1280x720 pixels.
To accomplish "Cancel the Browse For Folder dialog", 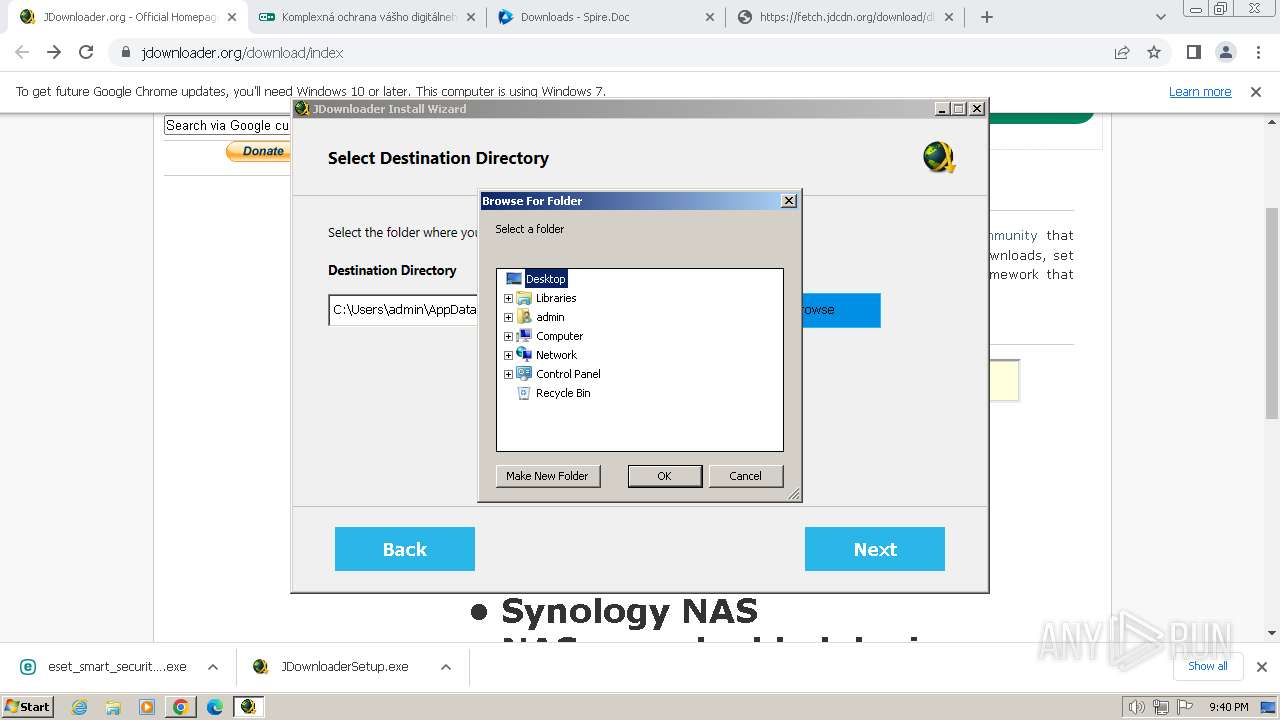I will tap(745, 476).
